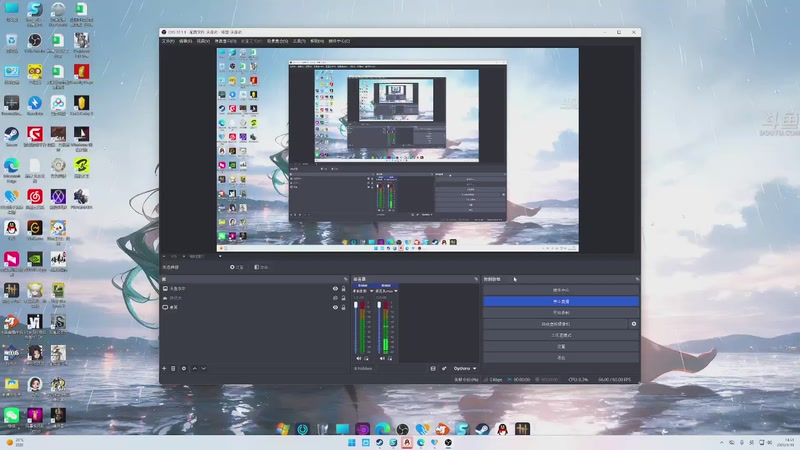Hide the first source using its eye icon
The height and width of the screenshot is (450, 800).
(x=335, y=289)
